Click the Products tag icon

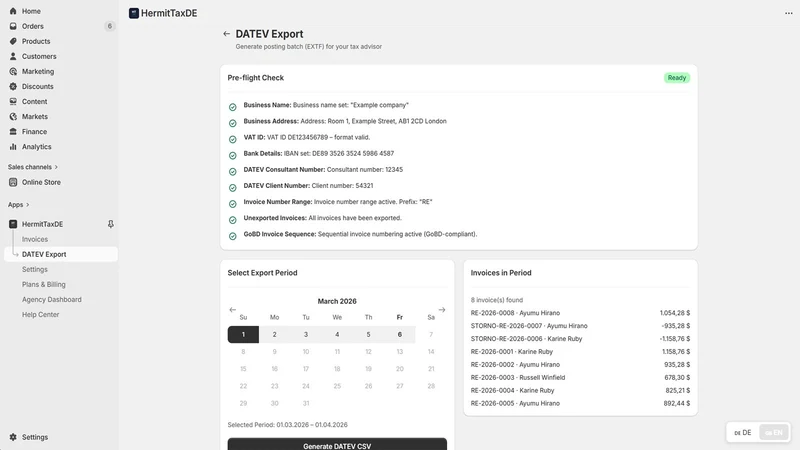[13, 41]
